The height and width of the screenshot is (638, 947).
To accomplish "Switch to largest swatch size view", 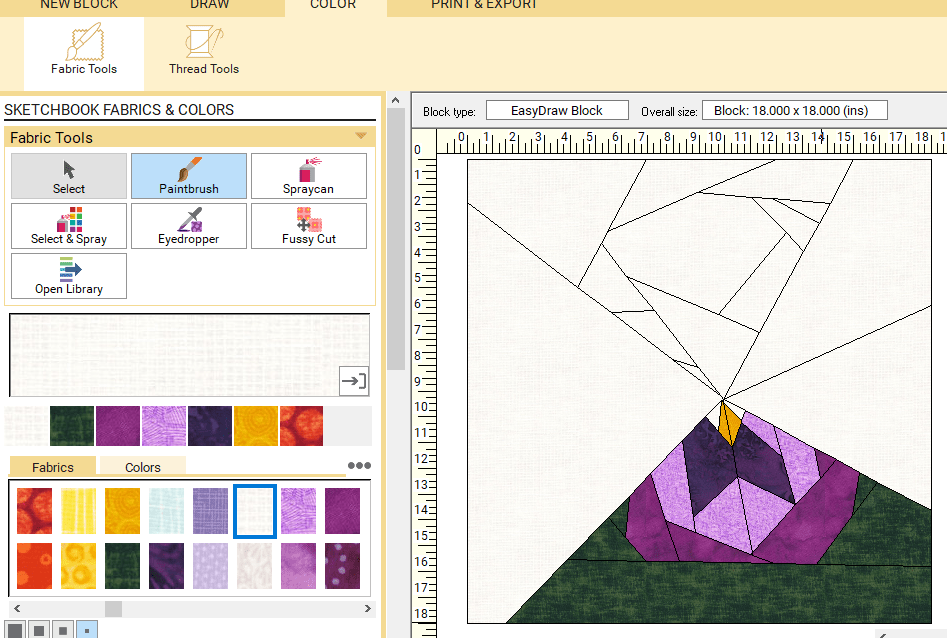I will (x=14, y=631).
